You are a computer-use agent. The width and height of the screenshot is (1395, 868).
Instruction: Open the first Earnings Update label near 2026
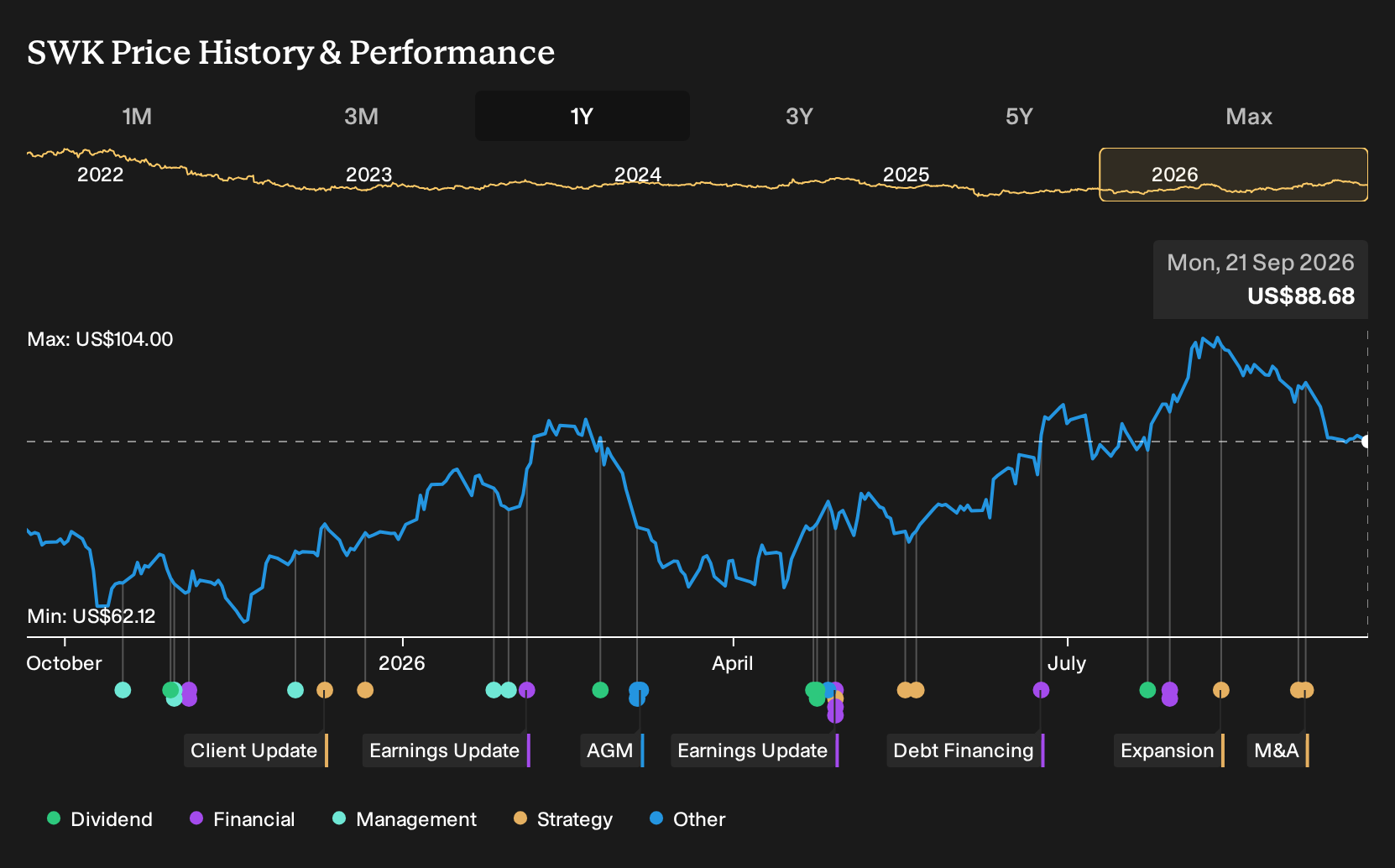(x=447, y=750)
